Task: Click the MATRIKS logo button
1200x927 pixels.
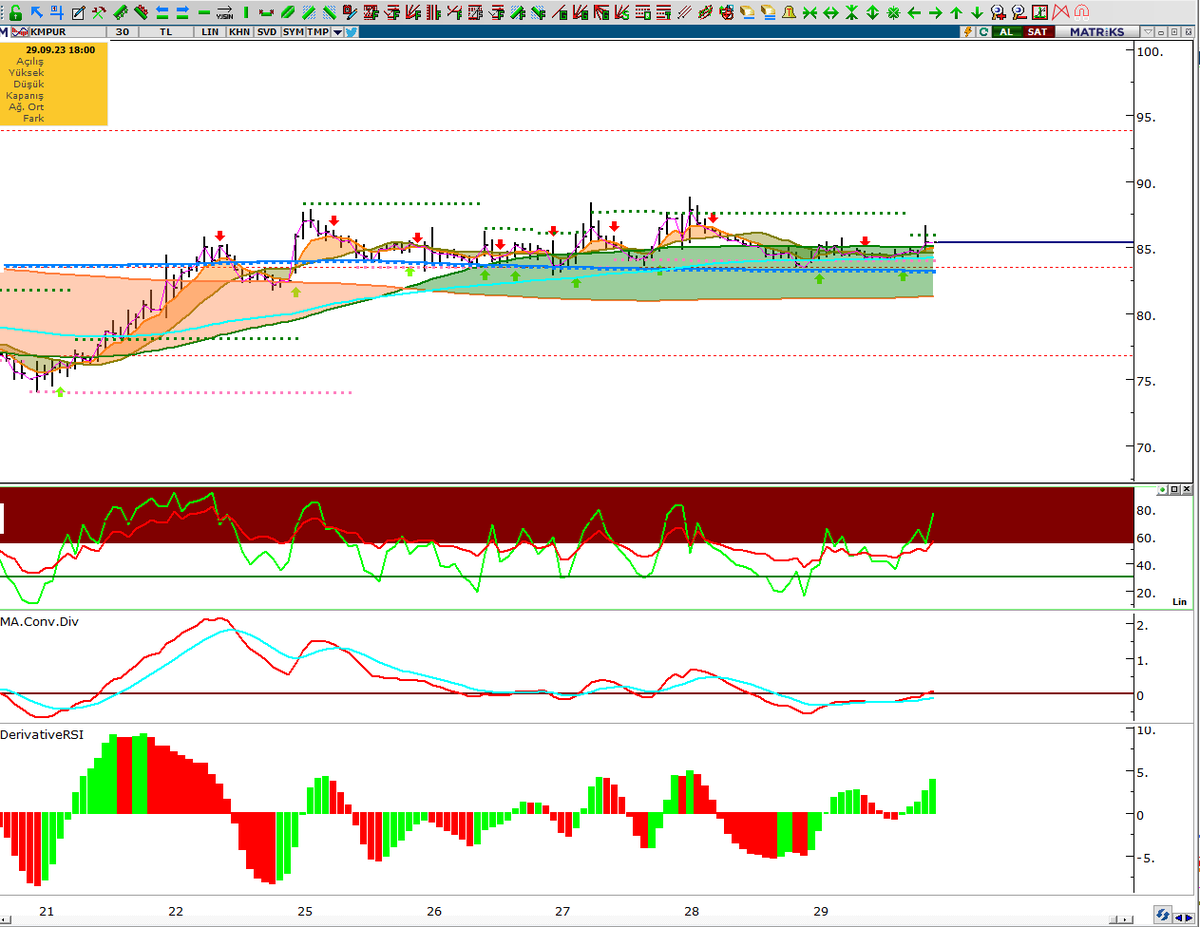Action: click(1097, 32)
